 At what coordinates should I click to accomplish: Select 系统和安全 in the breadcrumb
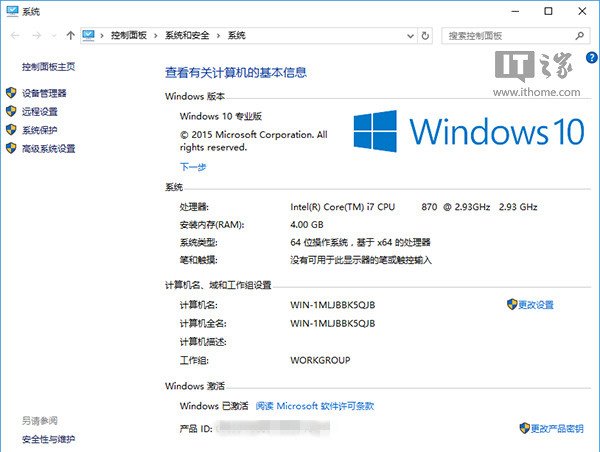(x=187, y=35)
